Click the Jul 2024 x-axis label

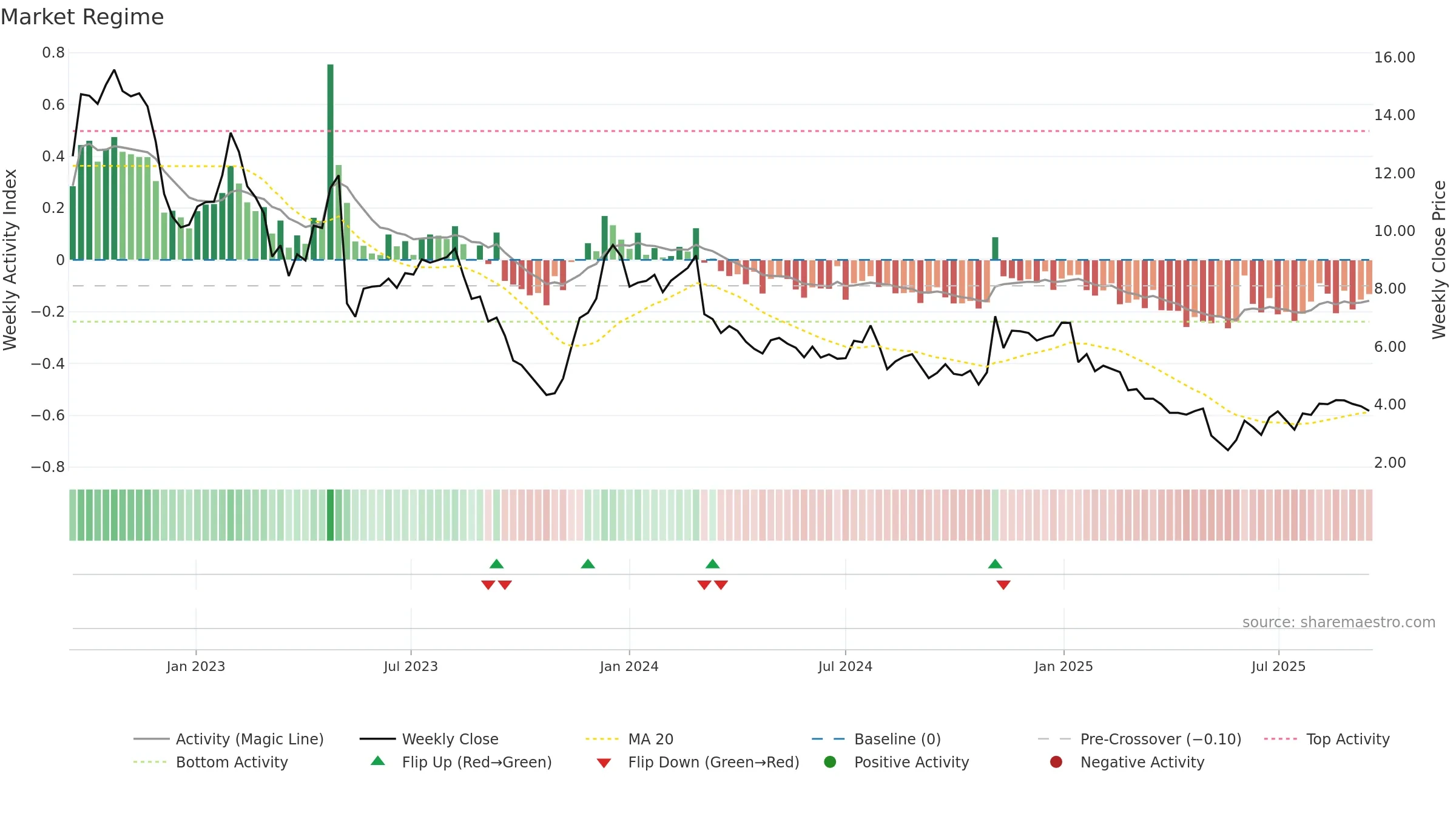845,666
